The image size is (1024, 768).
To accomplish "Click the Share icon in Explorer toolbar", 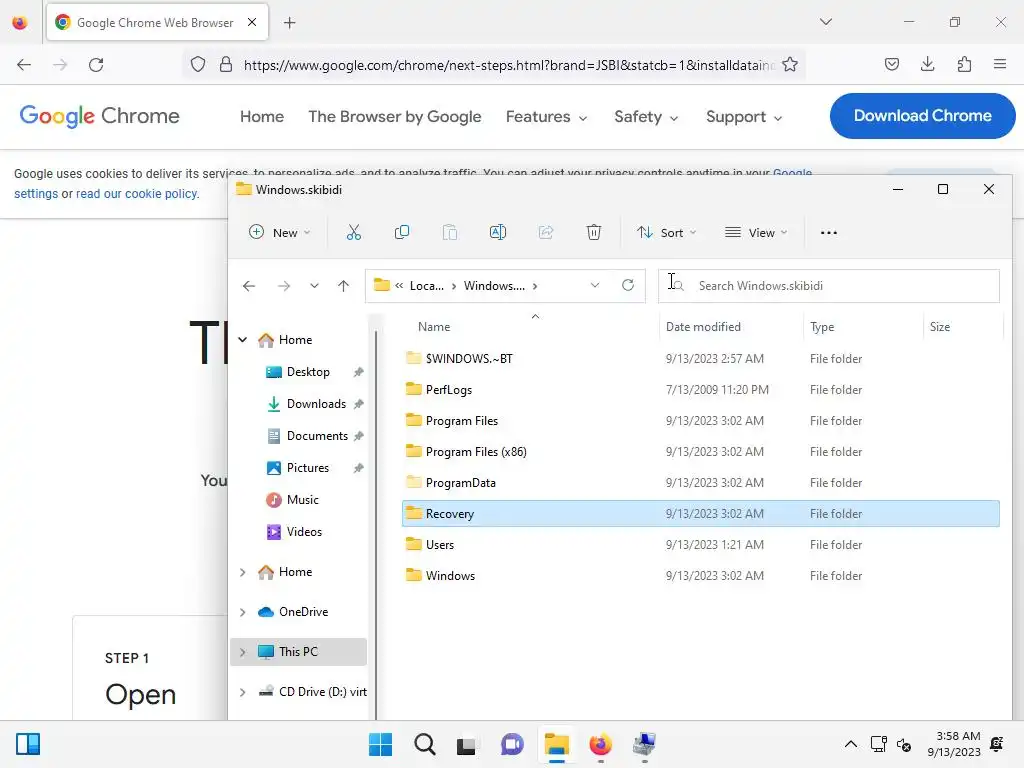I will [x=546, y=232].
